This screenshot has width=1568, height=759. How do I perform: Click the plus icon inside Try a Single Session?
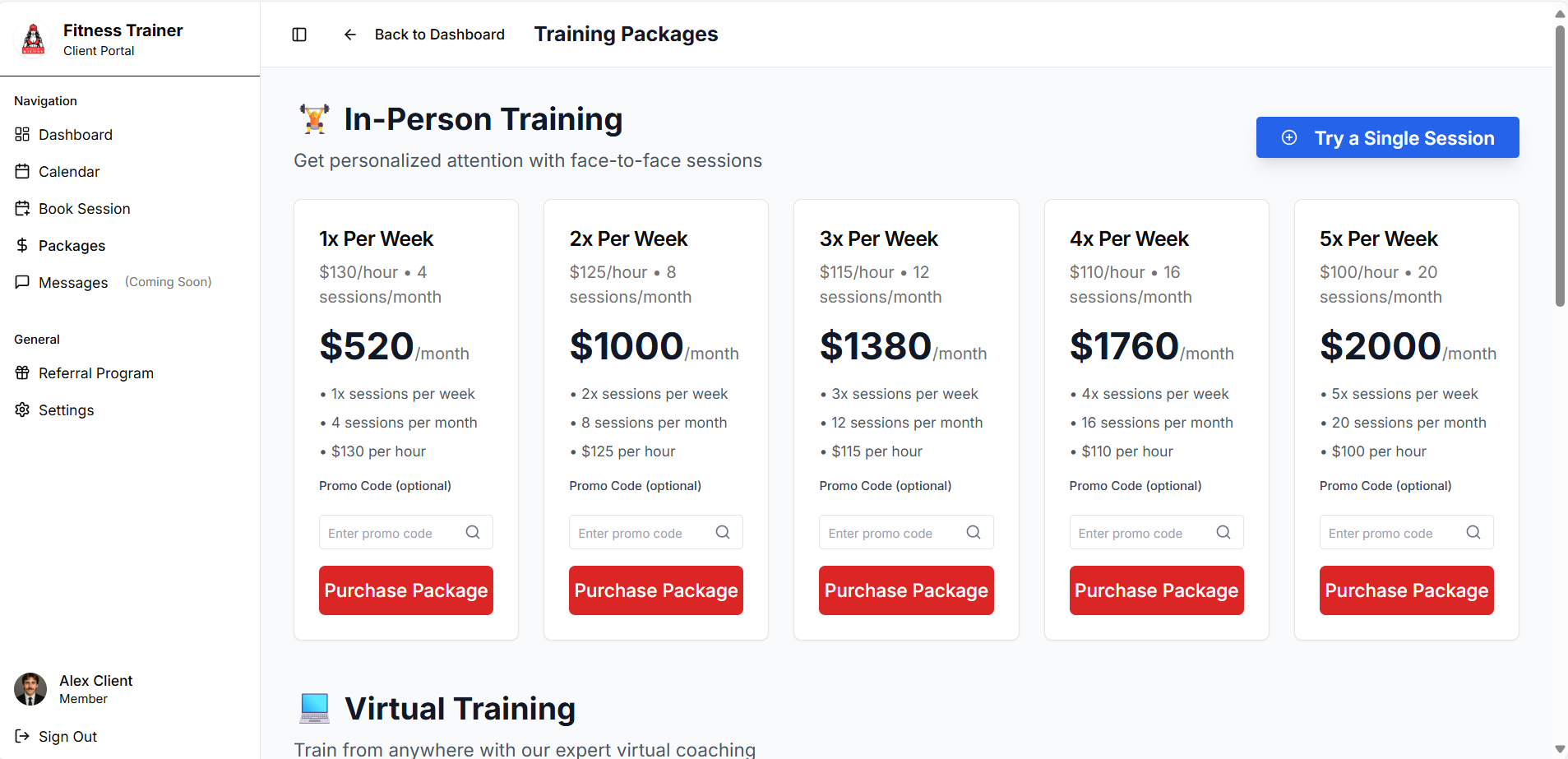[x=1288, y=137]
